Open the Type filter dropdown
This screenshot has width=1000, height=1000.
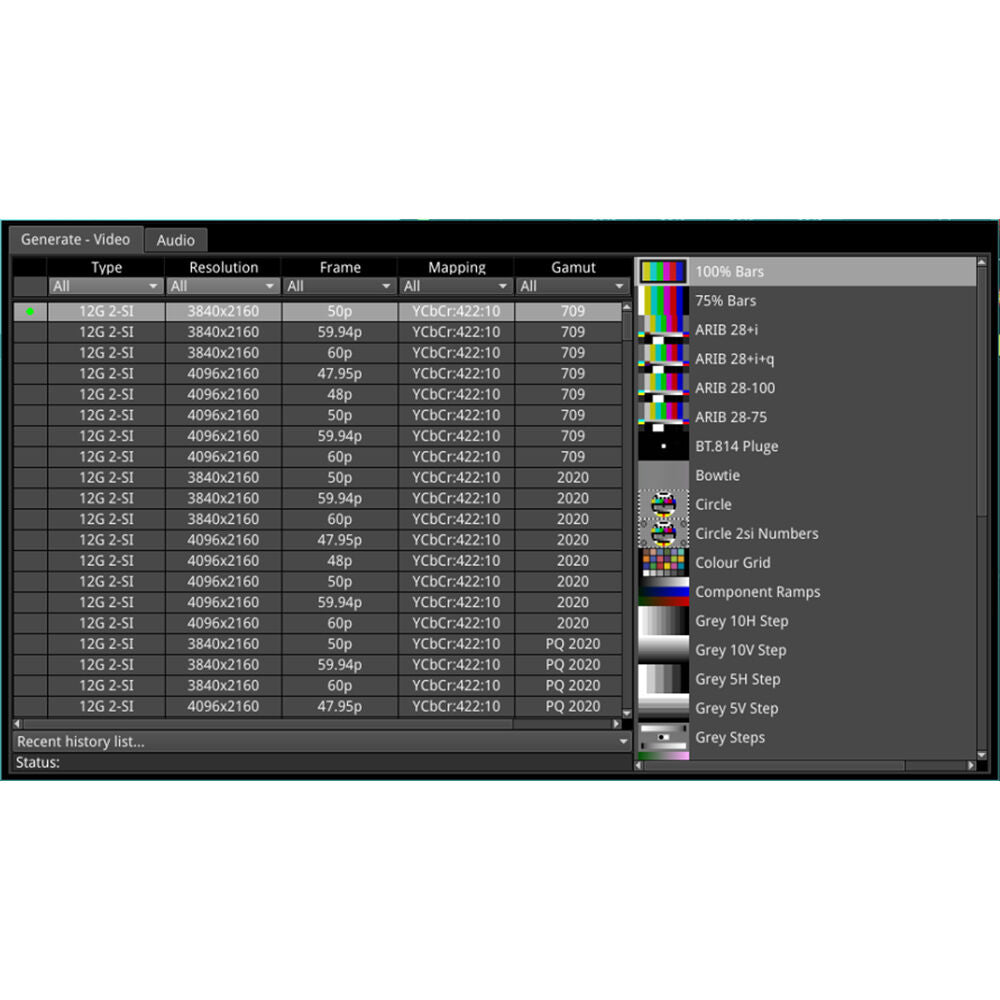(105, 286)
